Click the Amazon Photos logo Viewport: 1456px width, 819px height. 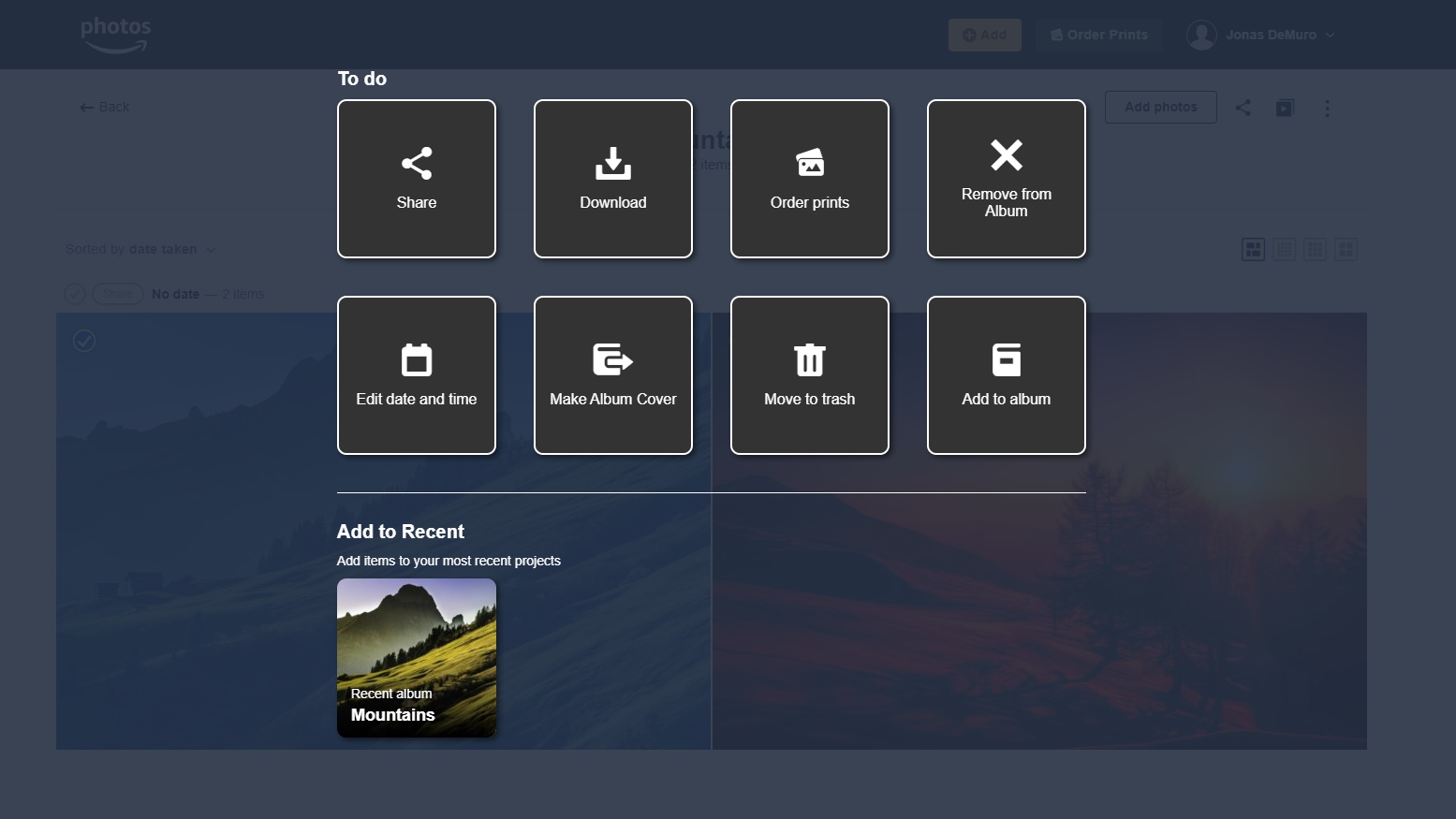115,35
